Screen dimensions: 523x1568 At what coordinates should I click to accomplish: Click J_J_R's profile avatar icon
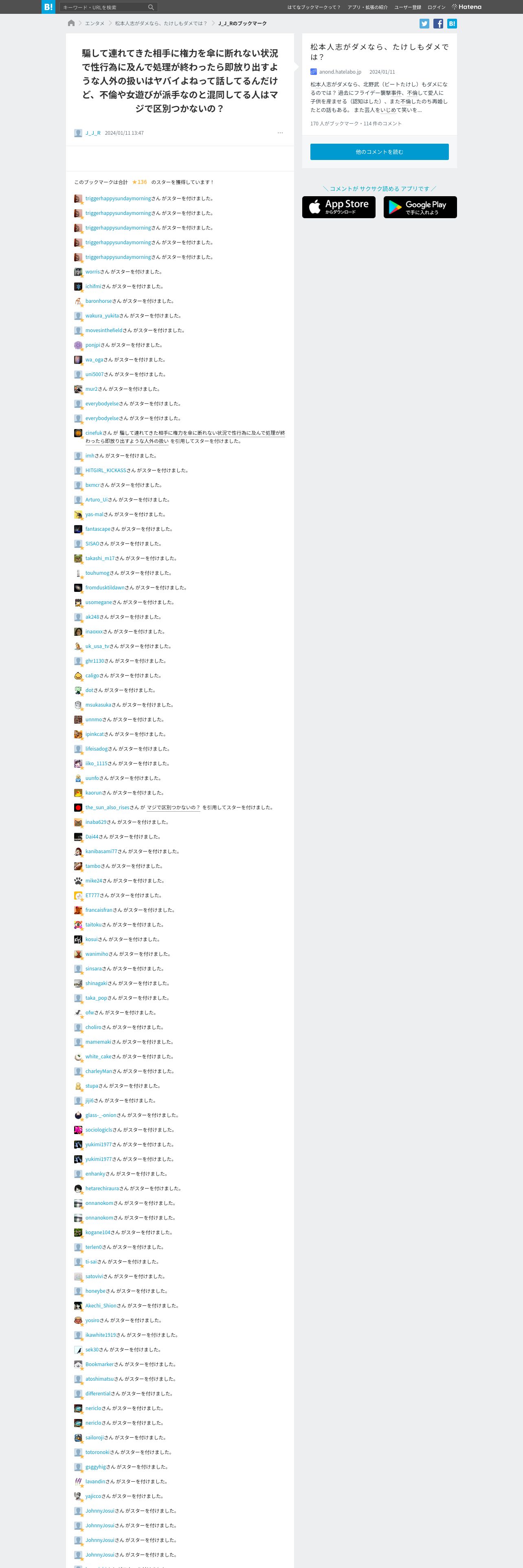coord(78,133)
